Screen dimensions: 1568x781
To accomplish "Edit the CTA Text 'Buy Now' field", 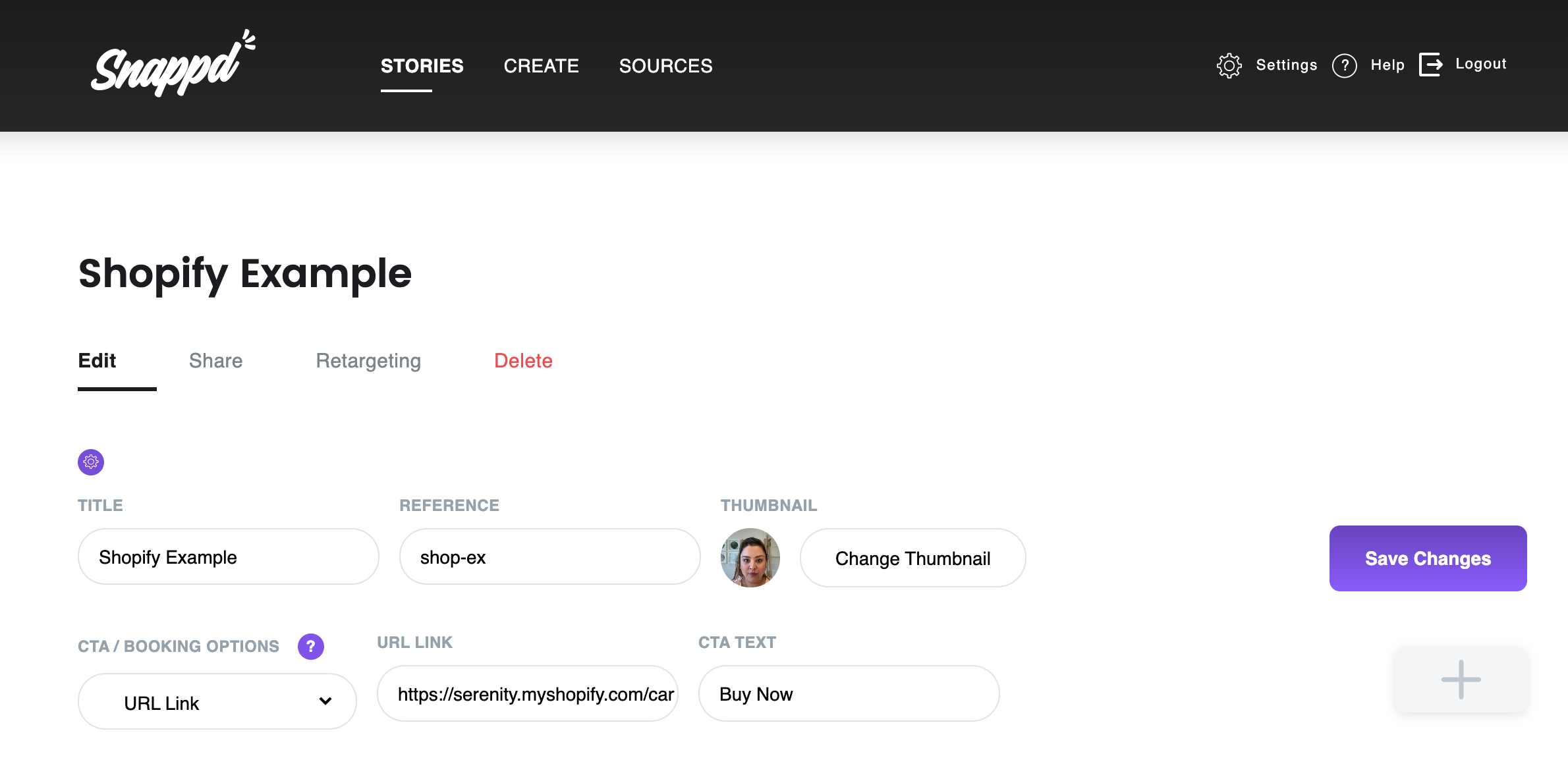I will click(x=849, y=693).
